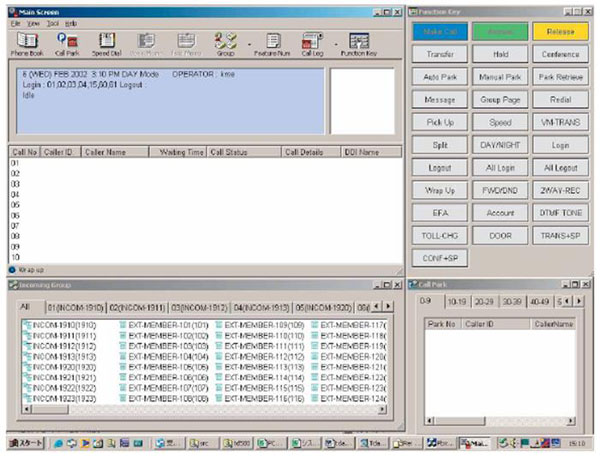
Task: Click the greyed Edit Memo toolbar icon
Action: tap(186, 44)
